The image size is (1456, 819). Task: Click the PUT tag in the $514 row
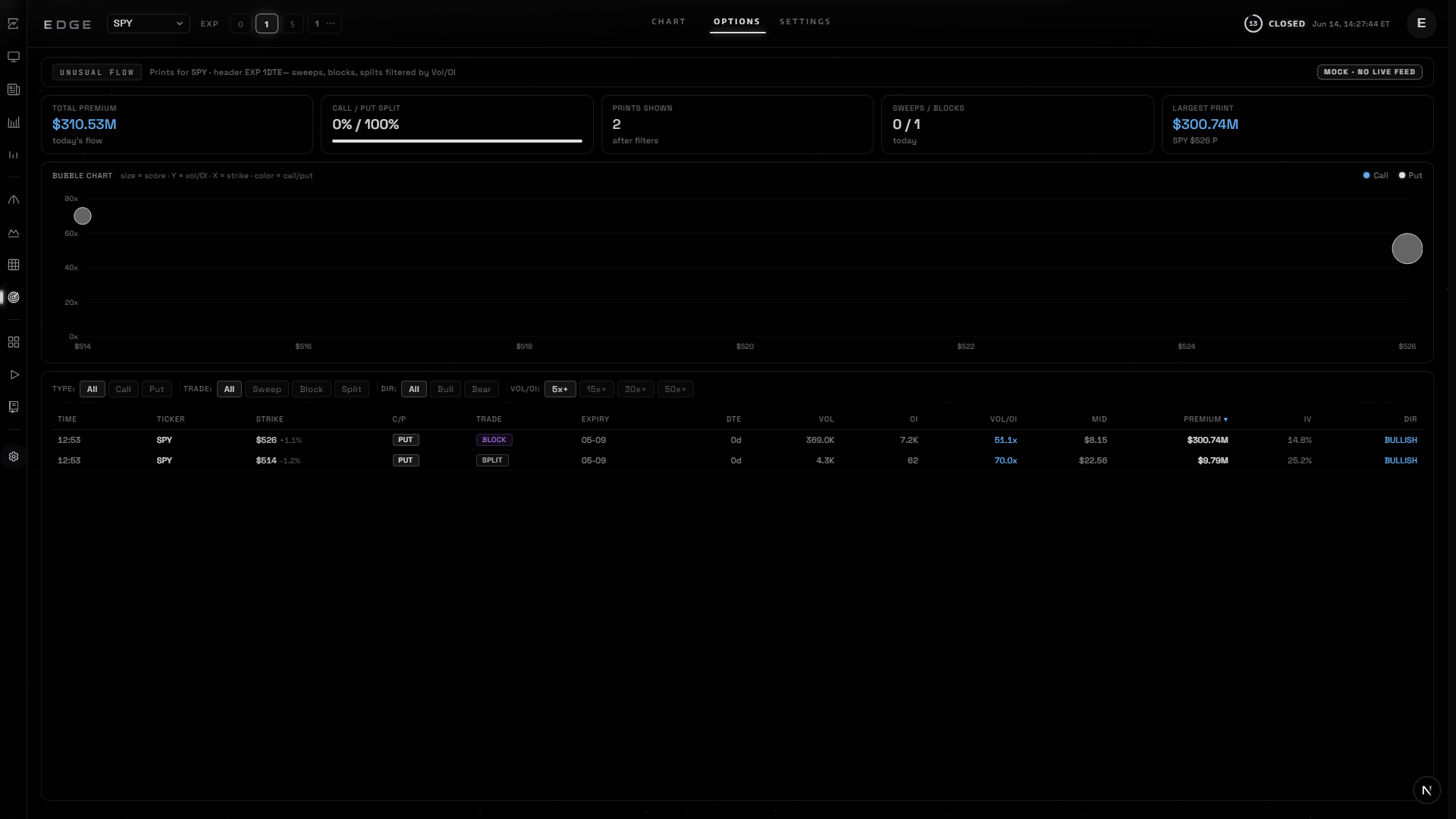click(x=406, y=460)
